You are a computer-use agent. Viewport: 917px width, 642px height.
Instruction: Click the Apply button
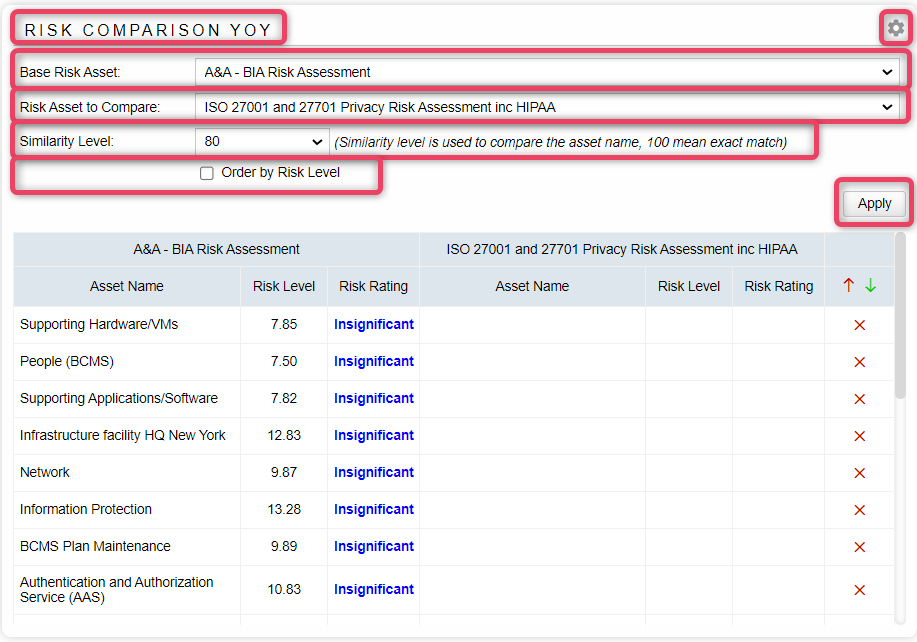tap(874, 203)
